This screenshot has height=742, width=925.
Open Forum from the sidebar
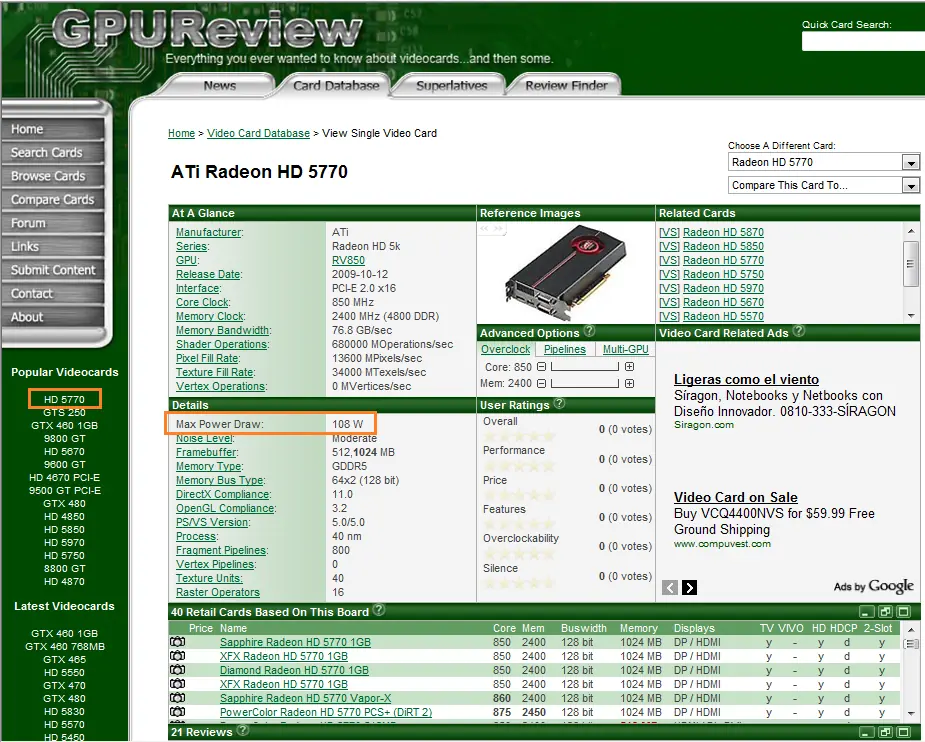coord(53,224)
